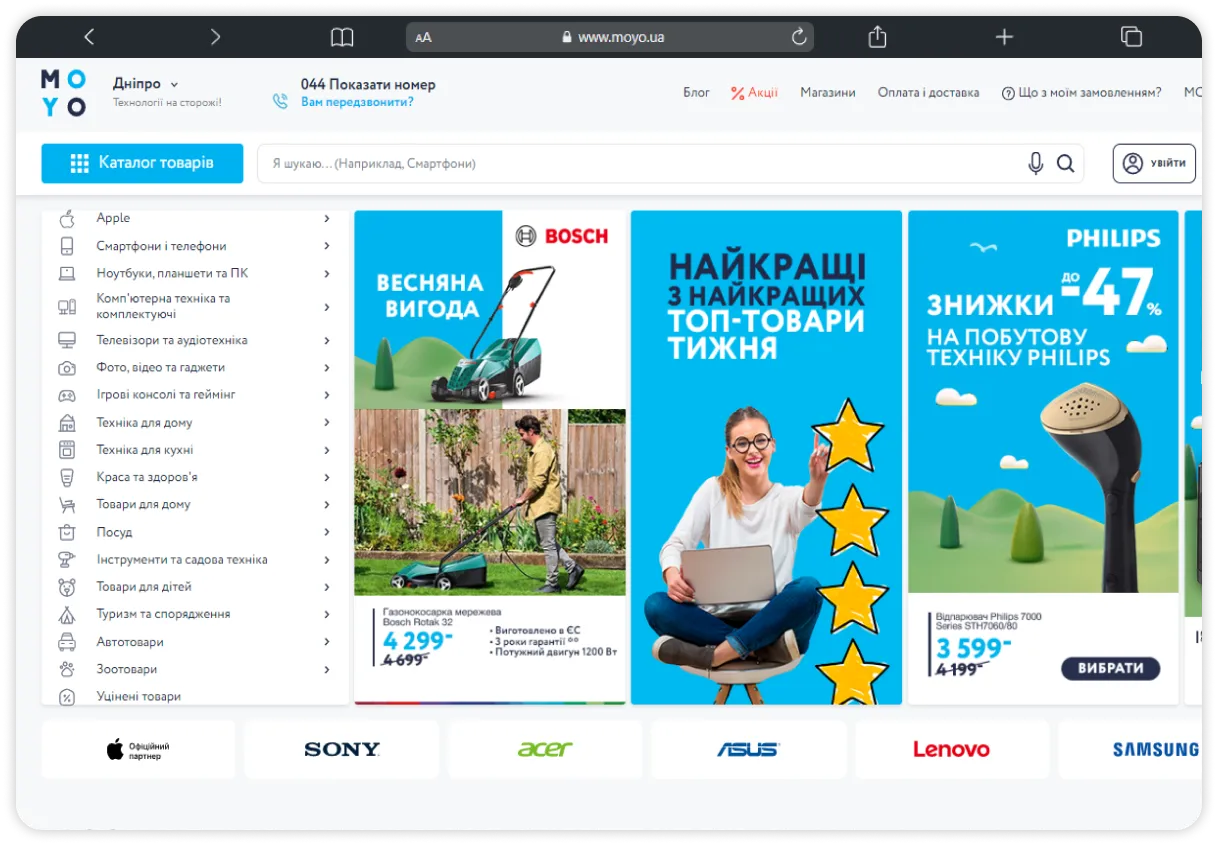Expand Телевізори та аудіотехніка arrow

coord(327,340)
